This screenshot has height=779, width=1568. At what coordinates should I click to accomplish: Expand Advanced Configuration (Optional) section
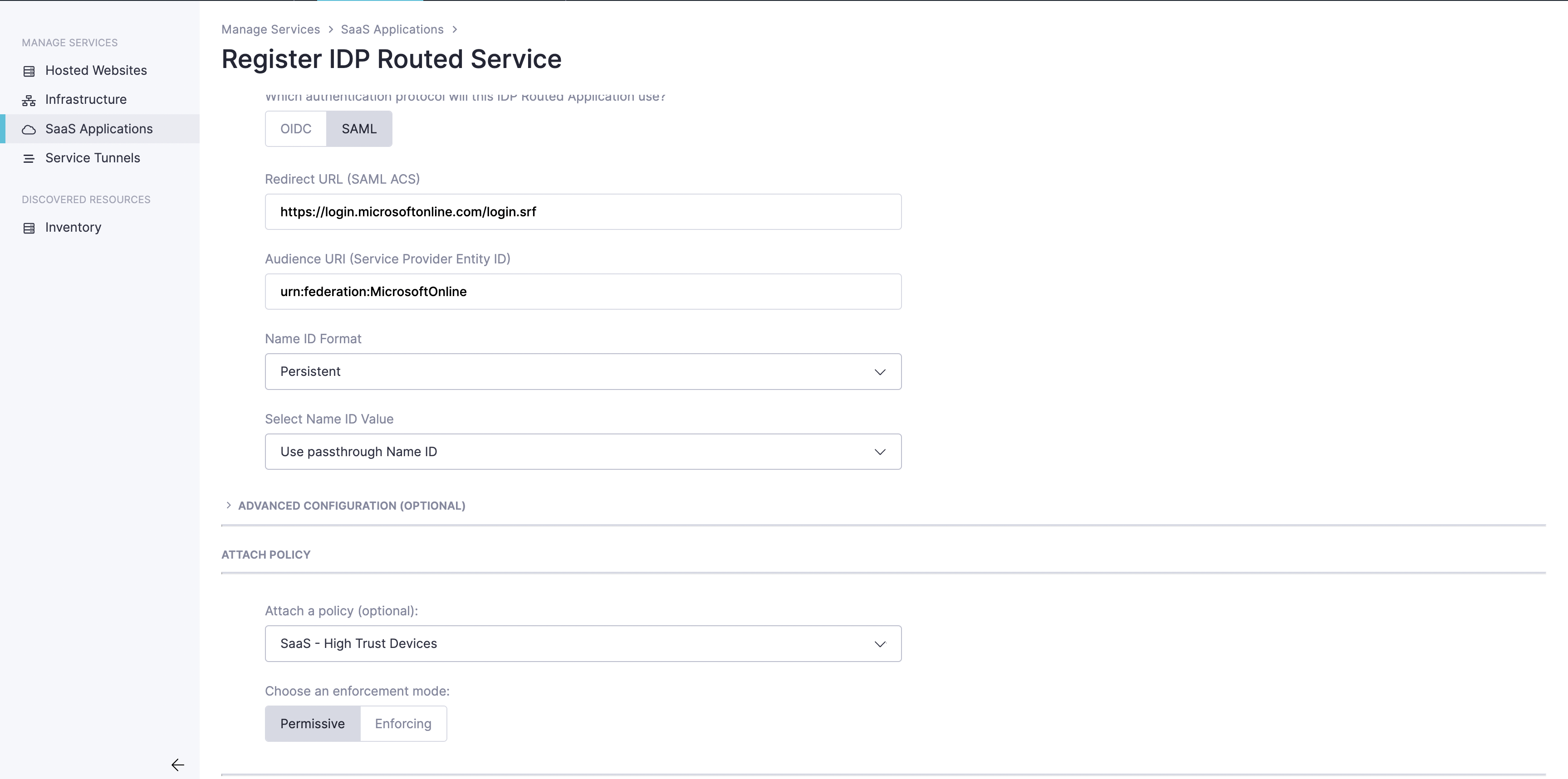pos(351,506)
